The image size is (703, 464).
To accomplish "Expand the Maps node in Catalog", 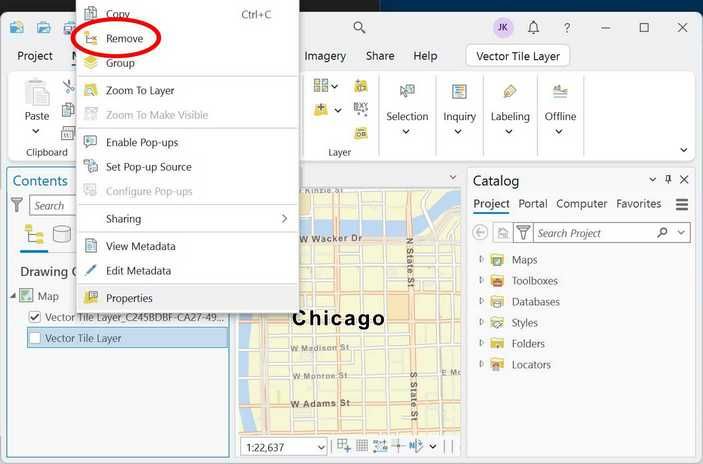I will point(481,259).
